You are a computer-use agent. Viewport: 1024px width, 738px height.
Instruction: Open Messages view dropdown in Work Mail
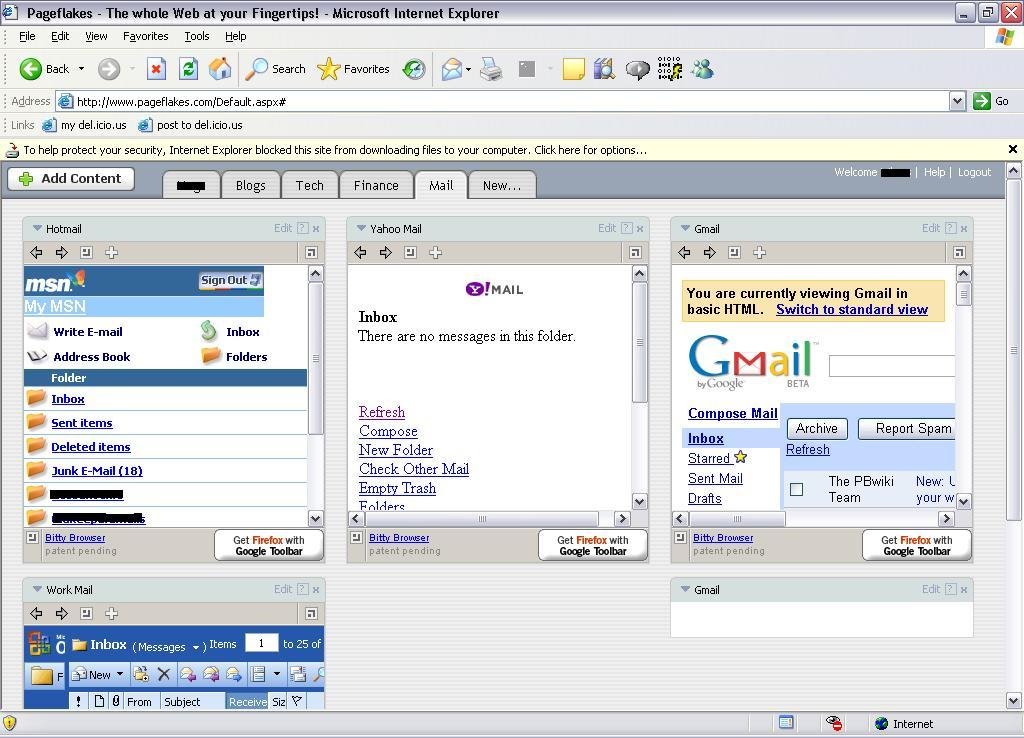pyautogui.click(x=195, y=647)
